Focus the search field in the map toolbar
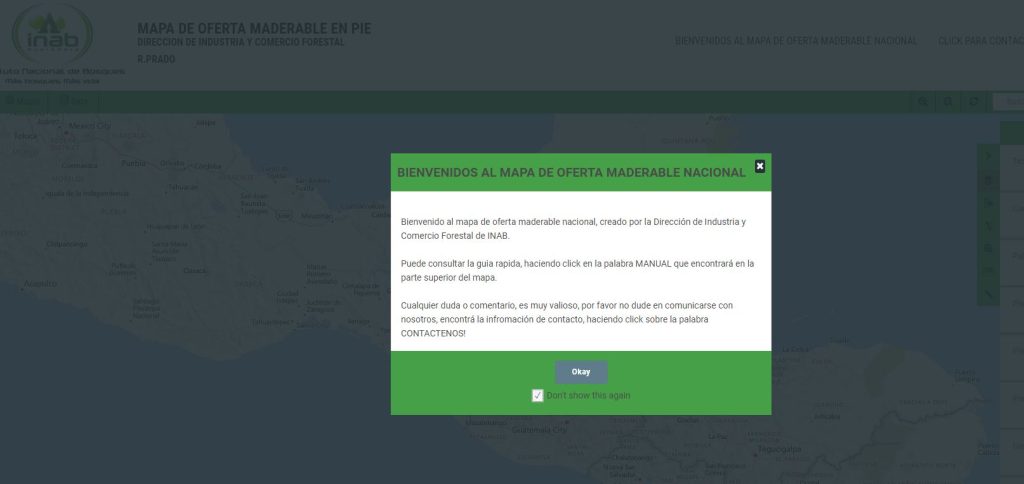Image resolution: width=1024 pixels, height=484 pixels. [x=1008, y=102]
